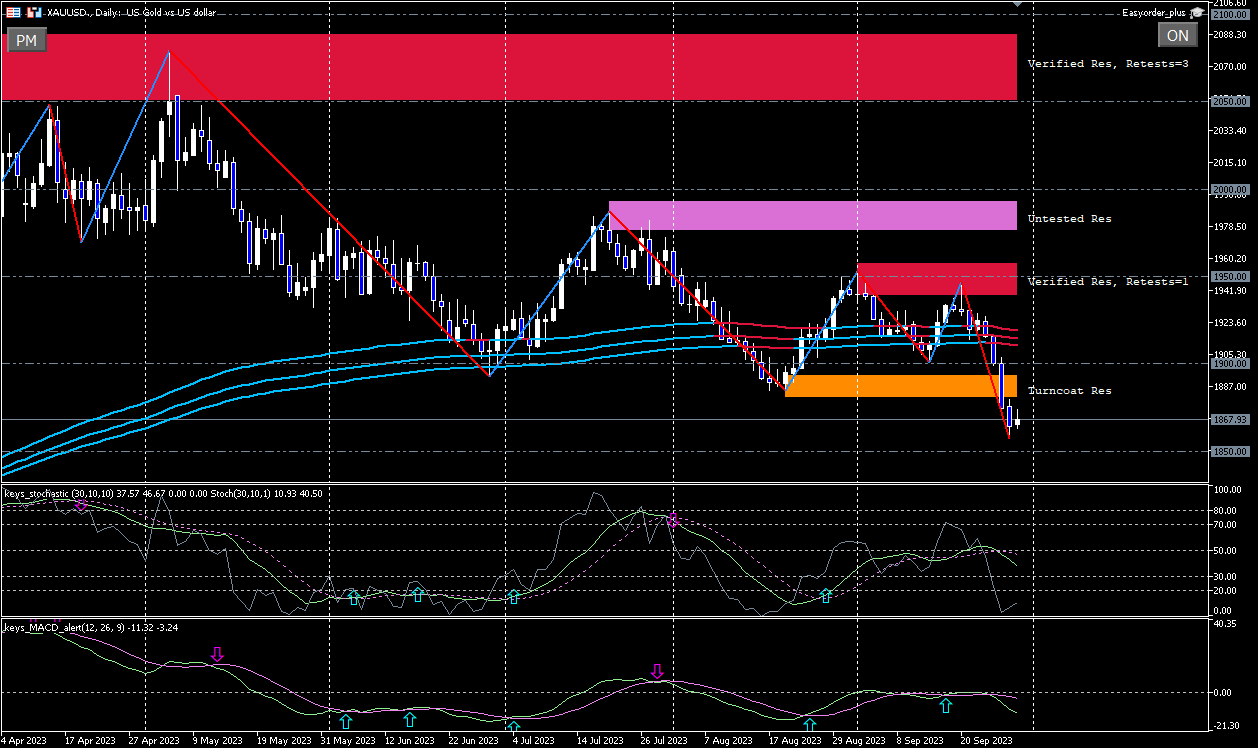Image resolution: width=1258 pixels, height=748 pixels.
Task: Select the orange Turncoat Res zone
Action: click(900, 386)
